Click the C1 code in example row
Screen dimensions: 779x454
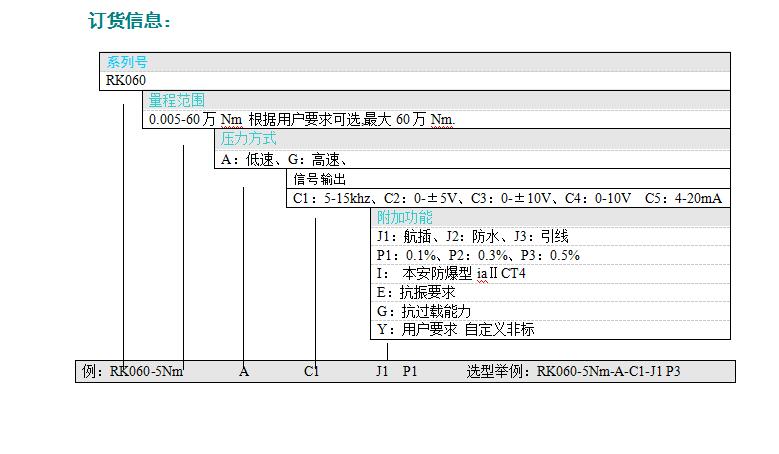coord(312,372)
